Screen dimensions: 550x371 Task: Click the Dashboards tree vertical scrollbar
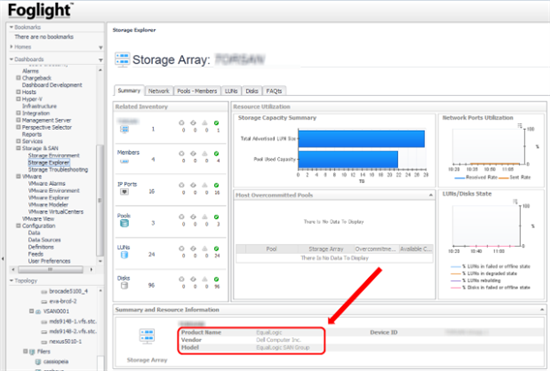100,200
